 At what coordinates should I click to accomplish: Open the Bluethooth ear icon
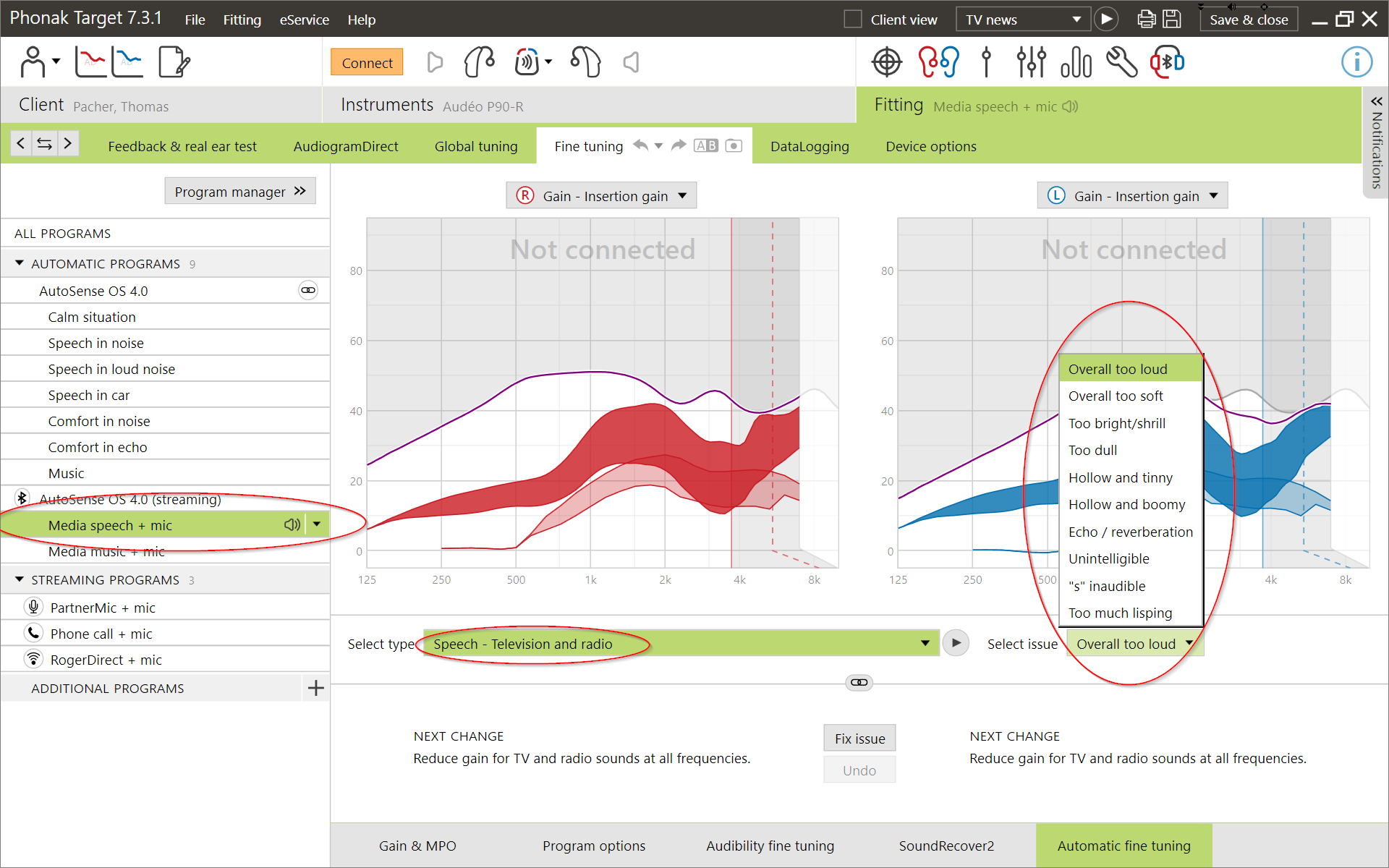1167,62
